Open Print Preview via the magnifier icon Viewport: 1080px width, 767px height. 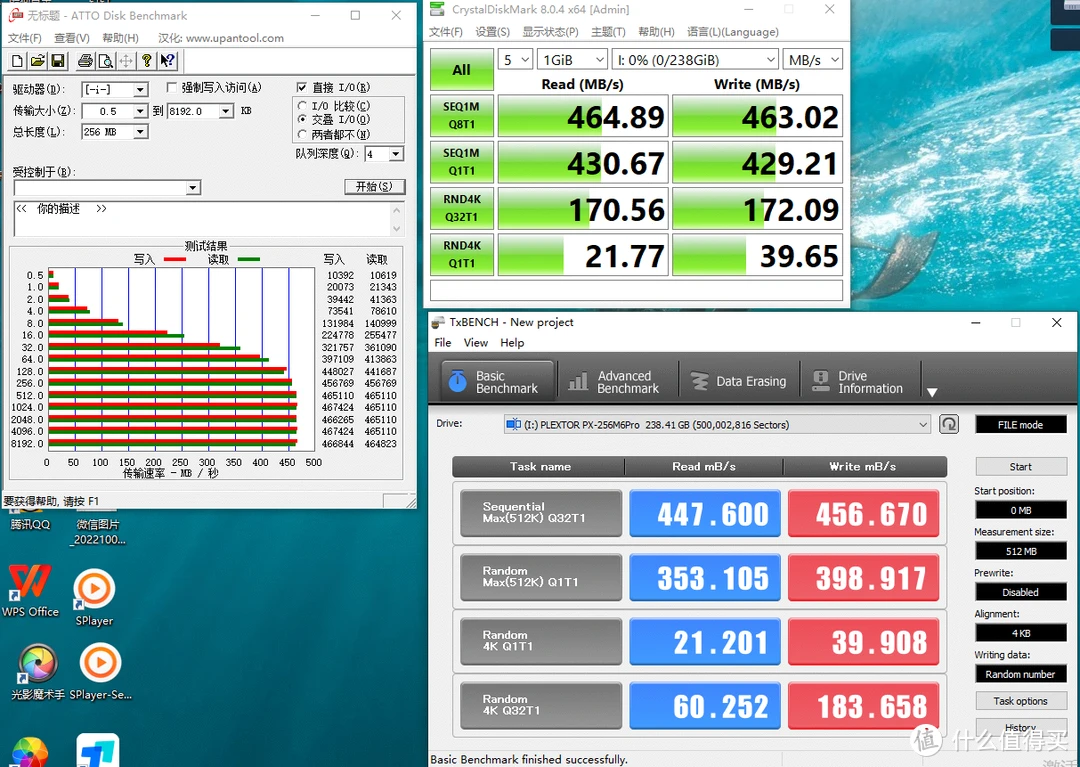pyautogui.click(x=105, y=62)
